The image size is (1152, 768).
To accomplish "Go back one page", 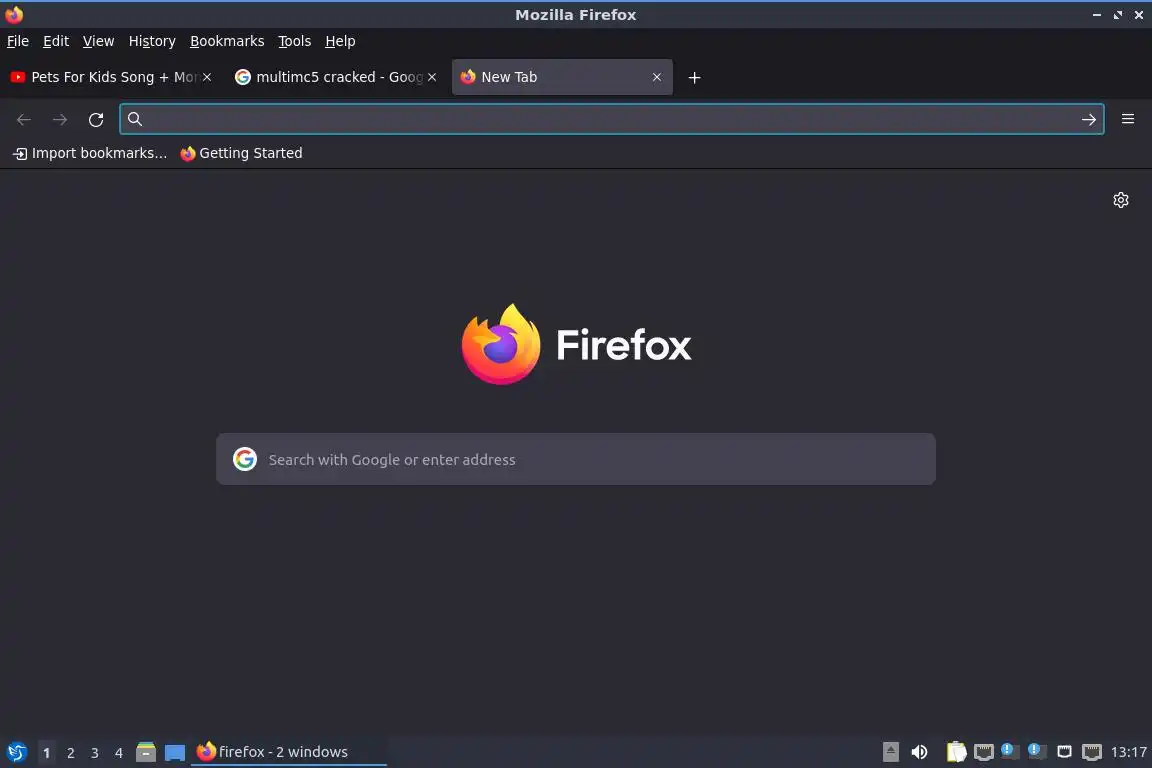I will pos(24,120).
